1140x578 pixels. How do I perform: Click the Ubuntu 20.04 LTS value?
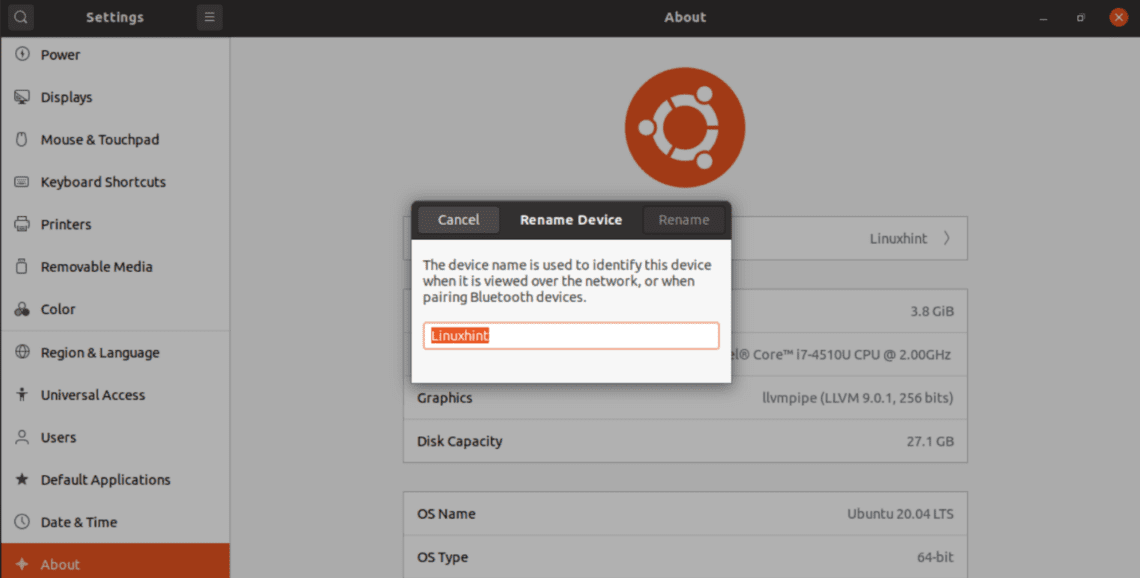point(900,514)
